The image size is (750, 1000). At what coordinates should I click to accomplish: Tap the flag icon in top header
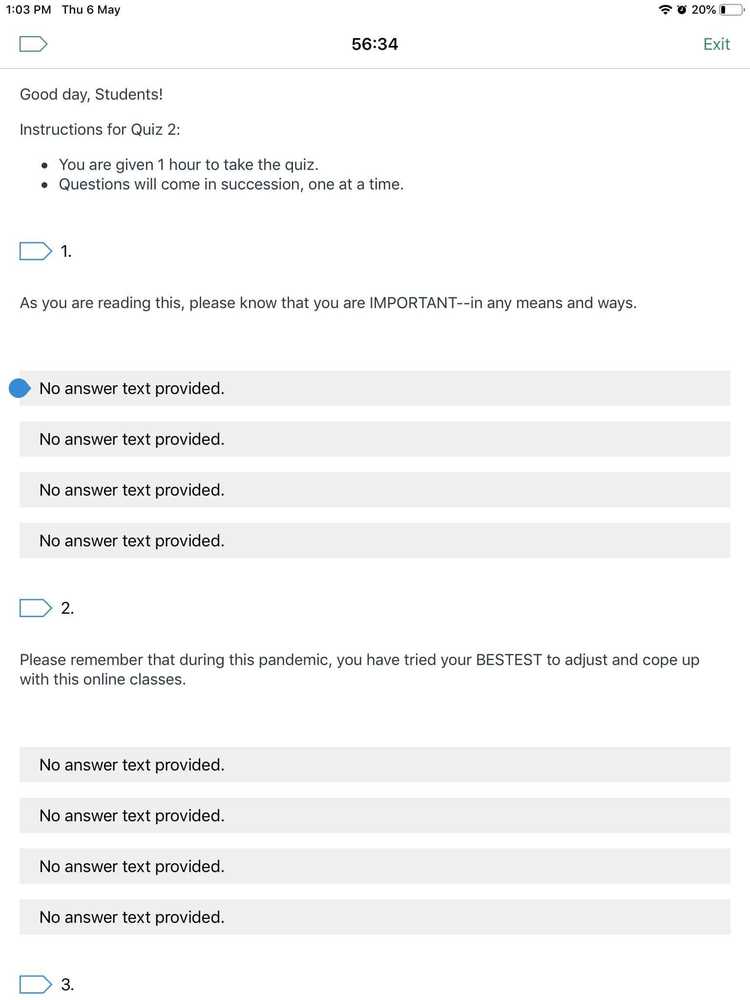33,44
